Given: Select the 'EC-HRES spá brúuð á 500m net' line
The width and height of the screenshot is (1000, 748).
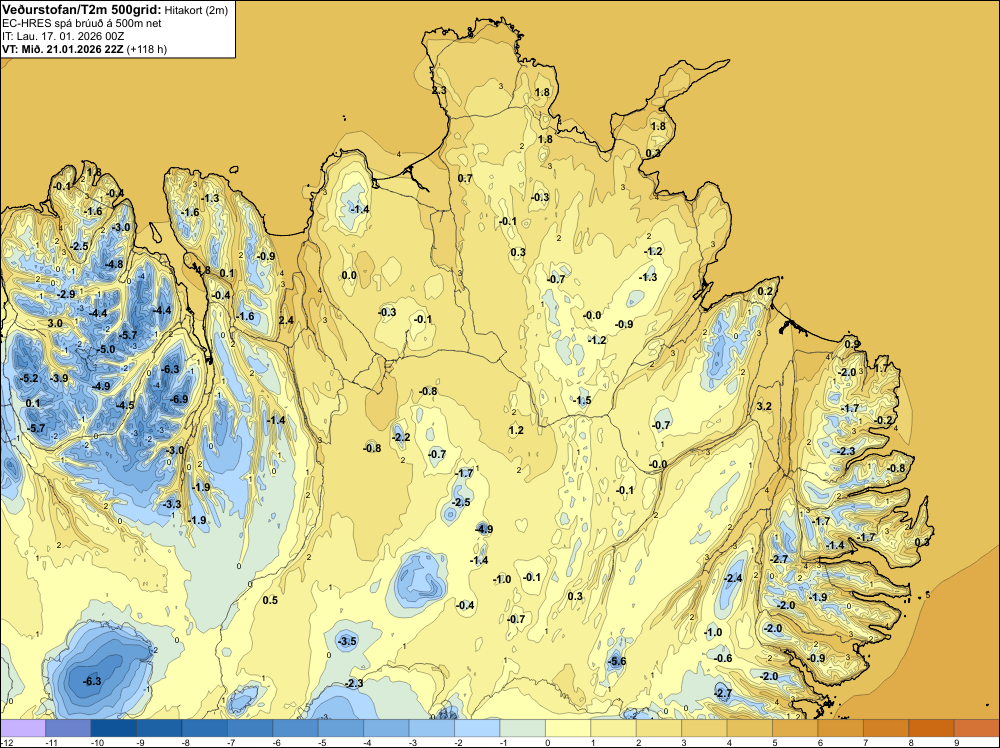Looking at the screenshot, I should tap(82, 23).
